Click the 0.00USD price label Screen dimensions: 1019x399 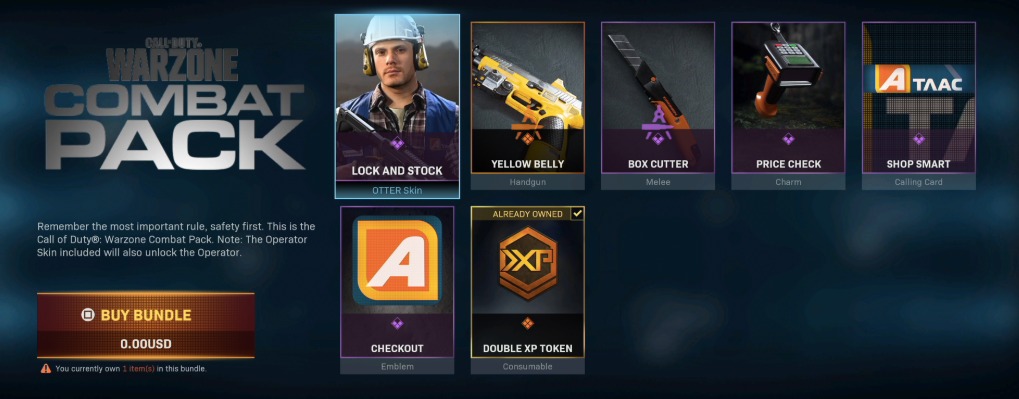click(146, 344)
